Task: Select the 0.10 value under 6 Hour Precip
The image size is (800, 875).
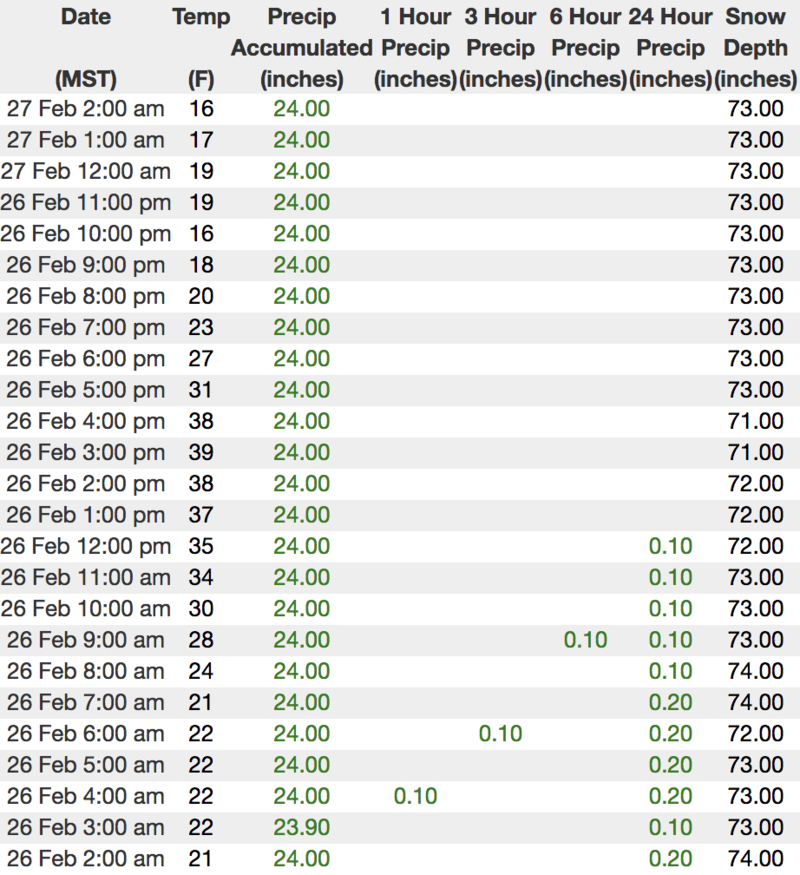Action: [586, 639]
